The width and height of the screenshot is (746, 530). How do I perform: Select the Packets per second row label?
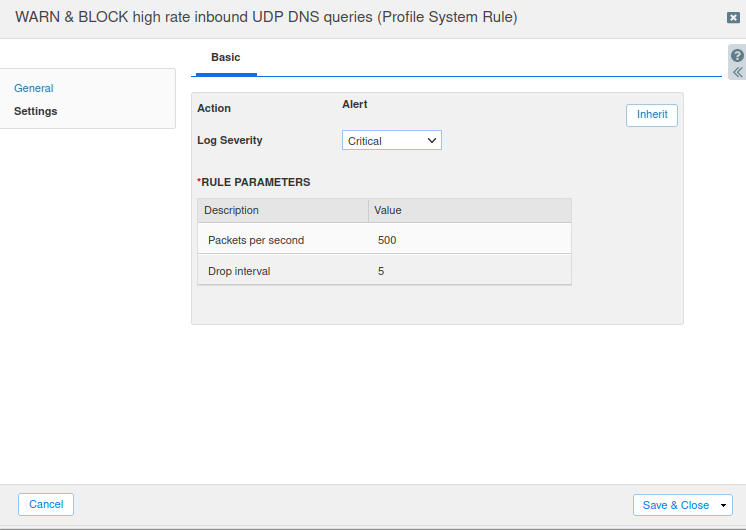click(x=256, y=240)
